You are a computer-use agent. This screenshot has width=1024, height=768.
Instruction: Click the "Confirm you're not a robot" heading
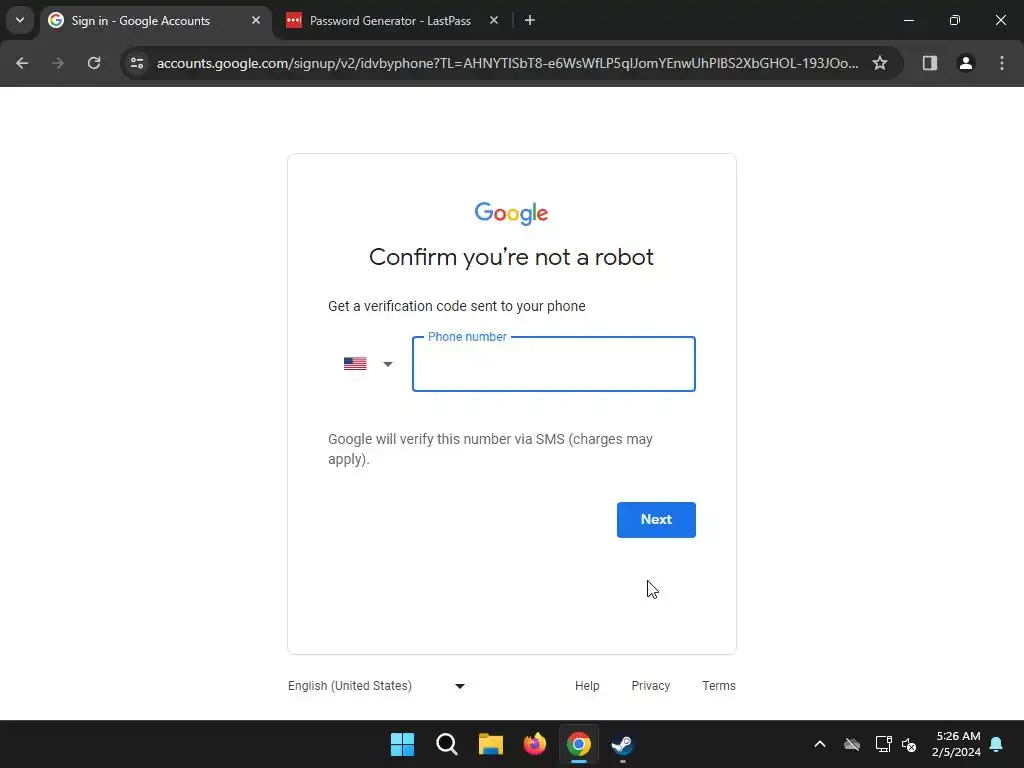pos(511,257)
